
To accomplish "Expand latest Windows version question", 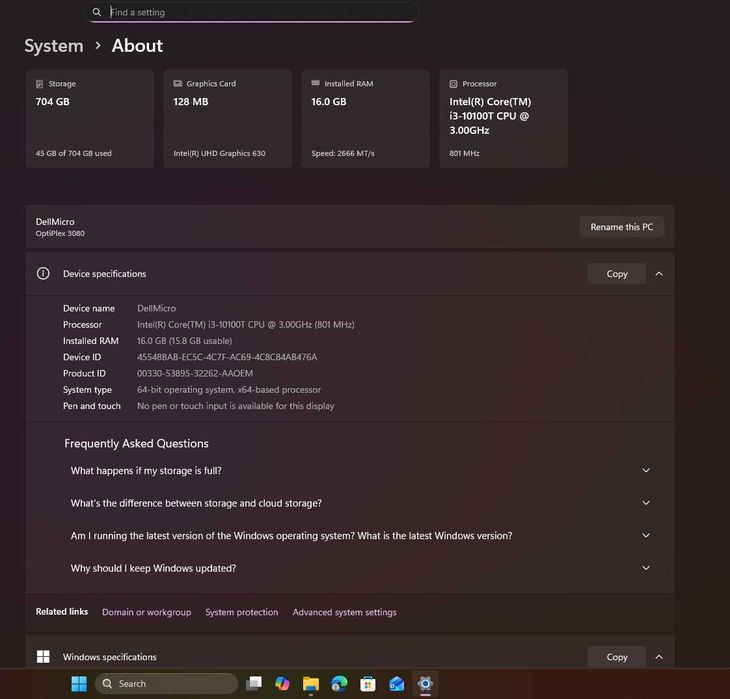I will click(359, 536).
